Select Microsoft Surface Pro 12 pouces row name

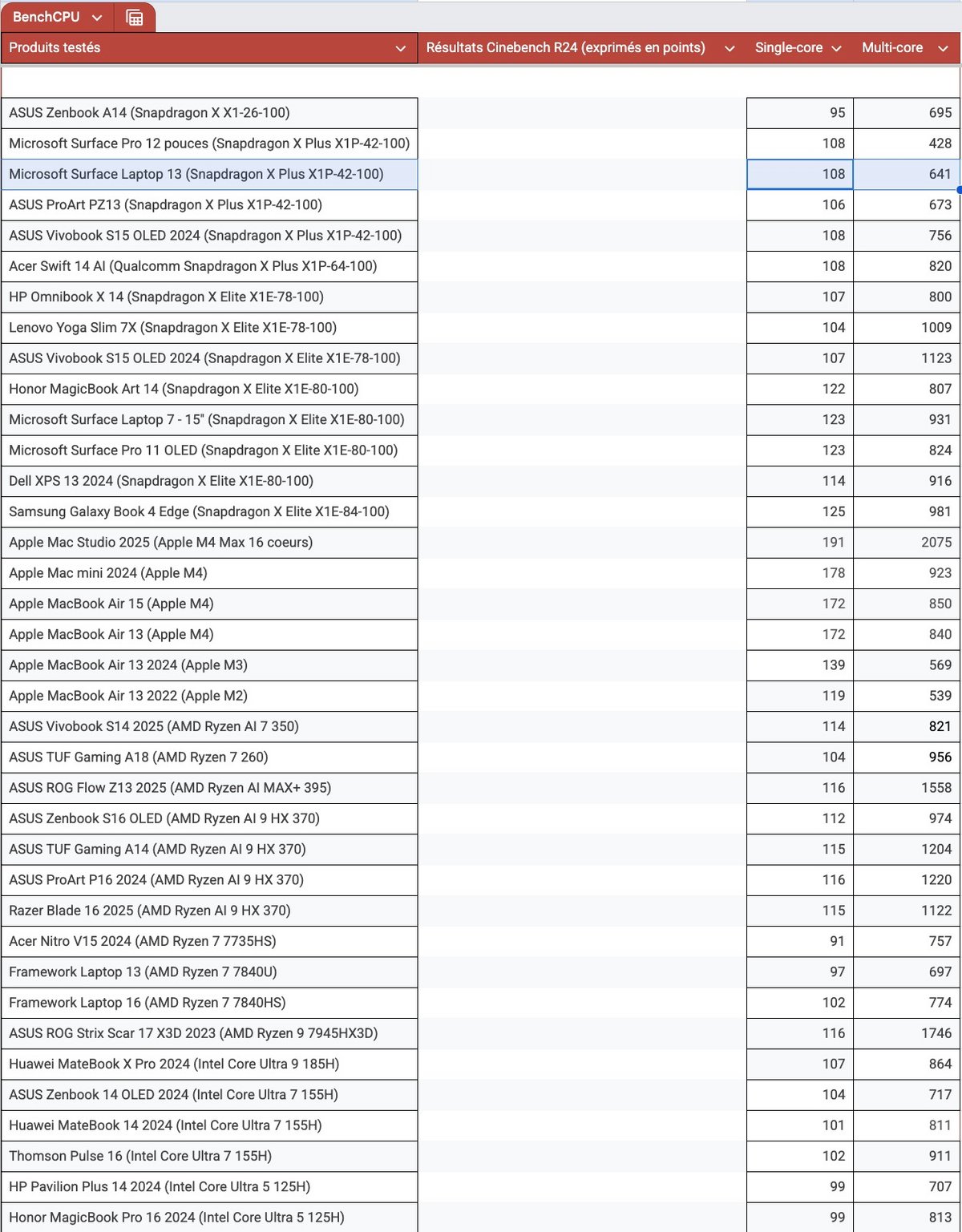tap(209, 143)
